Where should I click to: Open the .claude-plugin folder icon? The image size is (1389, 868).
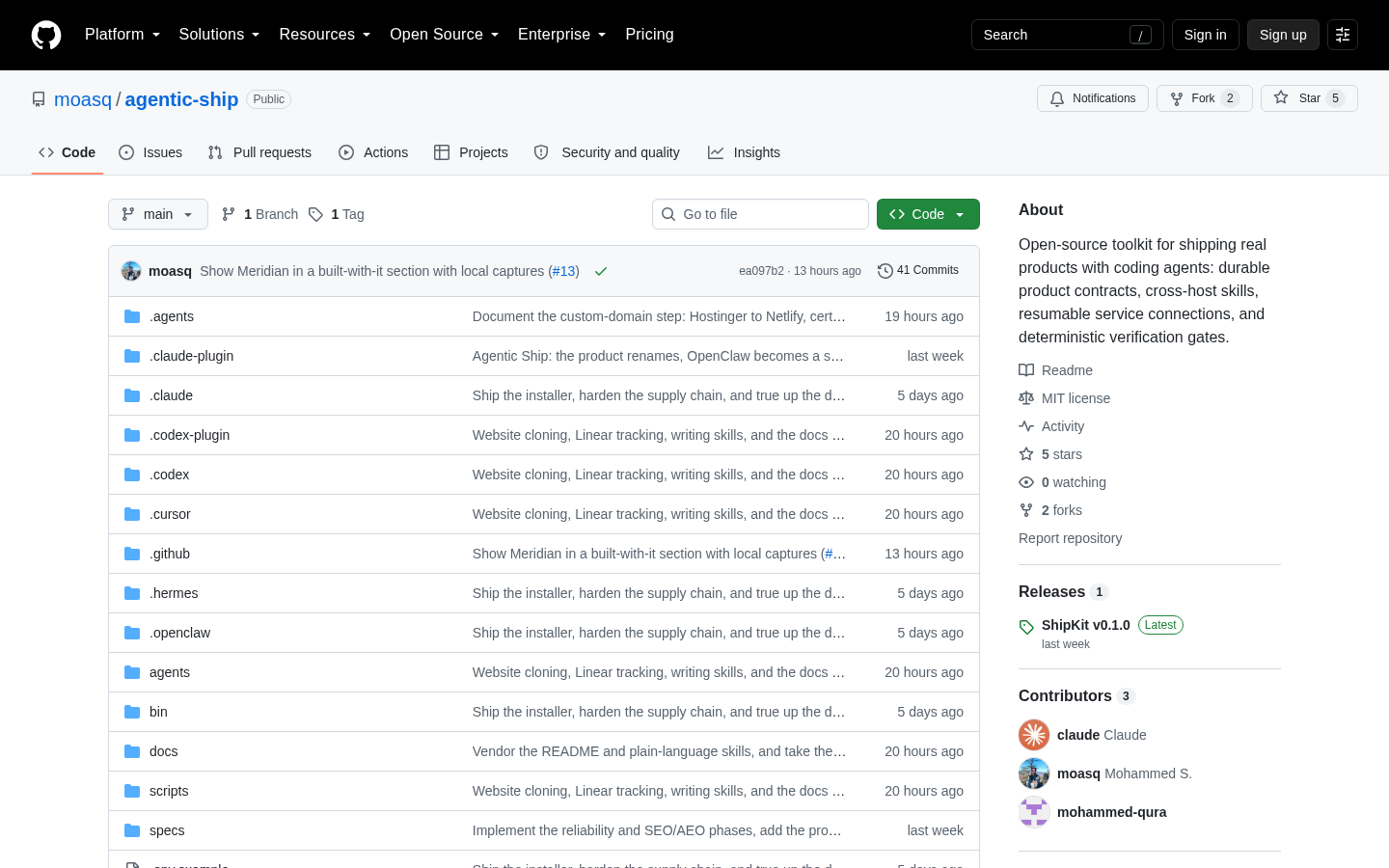[132, 356]
